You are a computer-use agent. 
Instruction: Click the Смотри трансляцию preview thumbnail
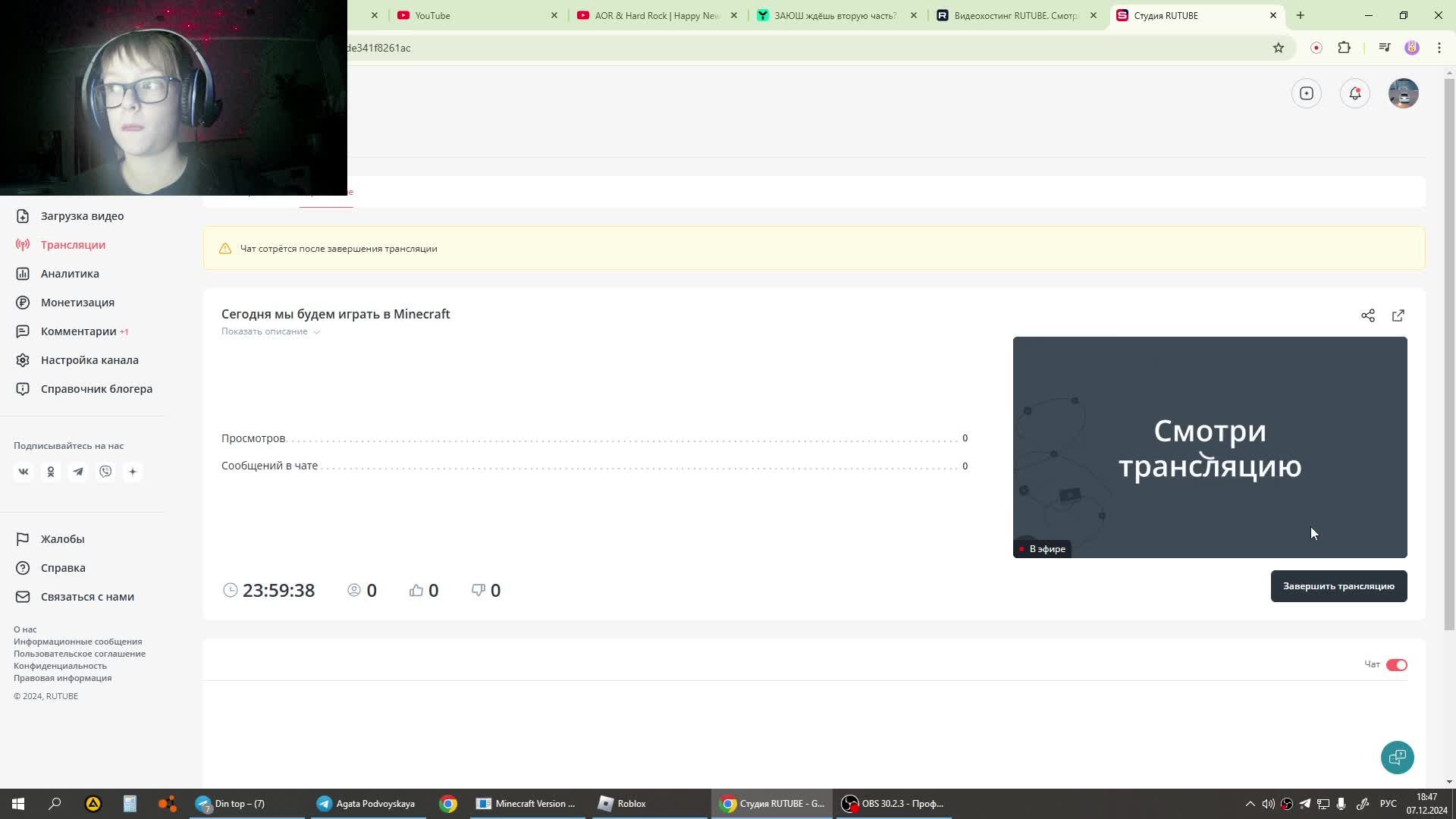coord(1210,447)
